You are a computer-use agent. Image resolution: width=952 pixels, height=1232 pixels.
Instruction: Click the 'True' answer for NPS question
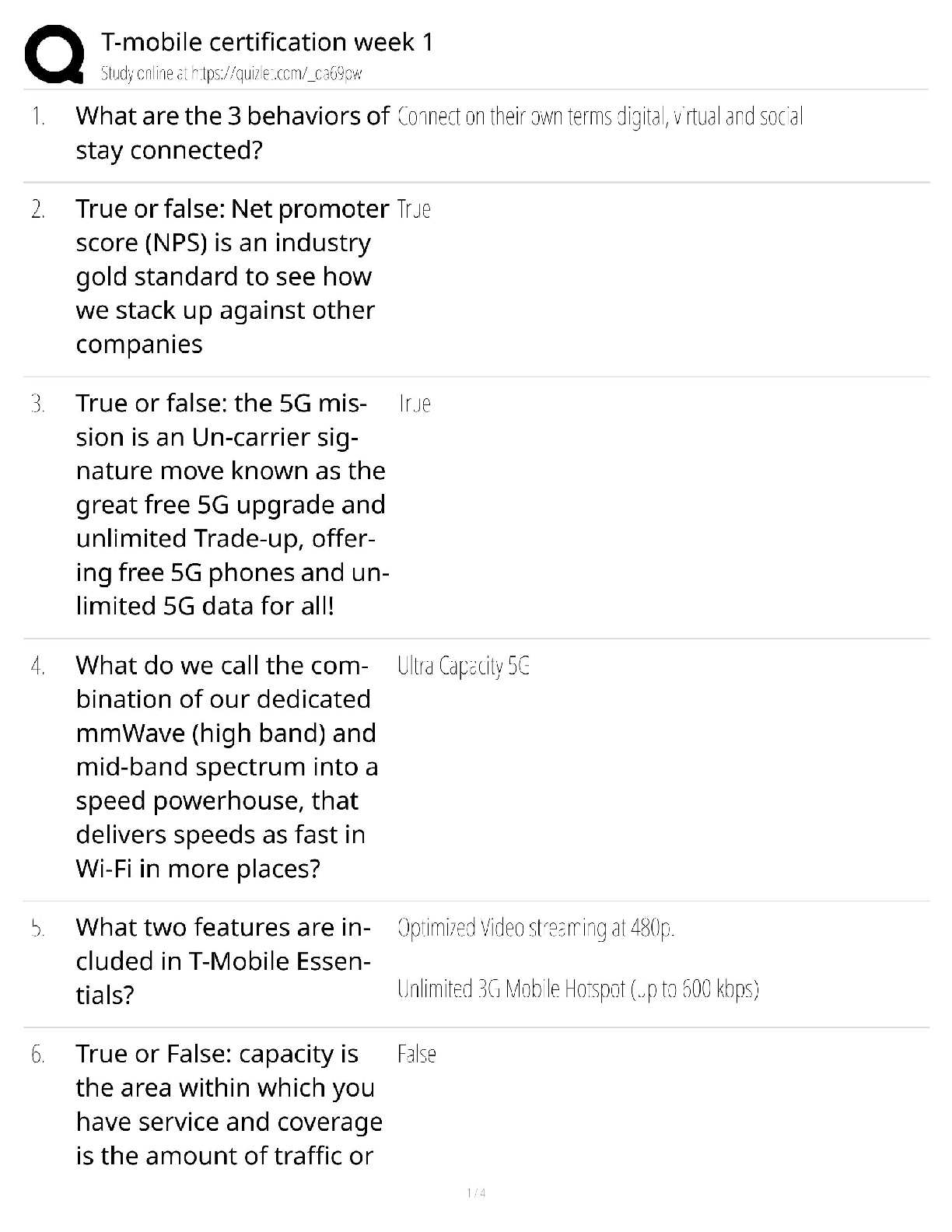[414, 209]
